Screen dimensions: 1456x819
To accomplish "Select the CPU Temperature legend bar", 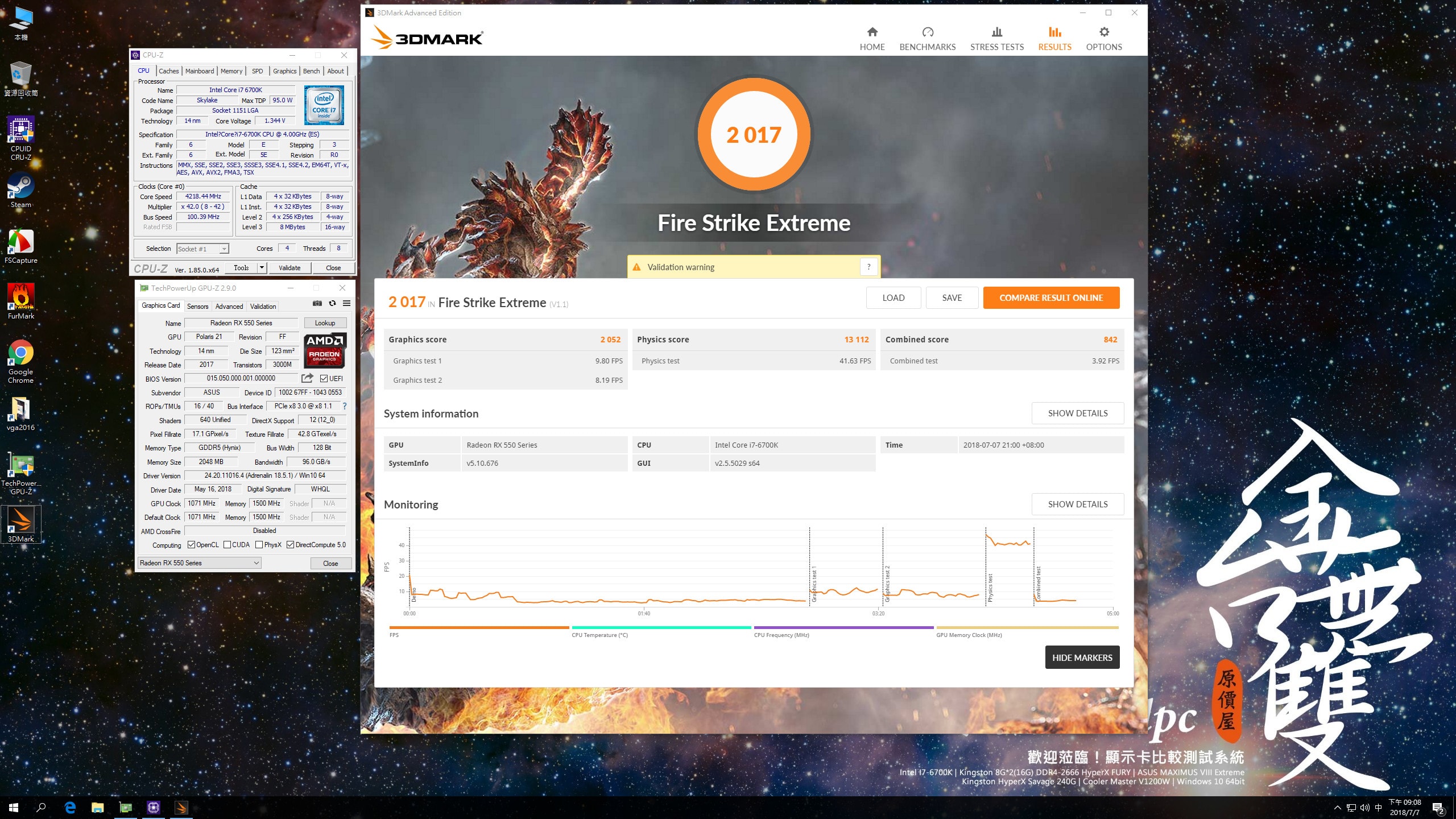I will [661, 628].
